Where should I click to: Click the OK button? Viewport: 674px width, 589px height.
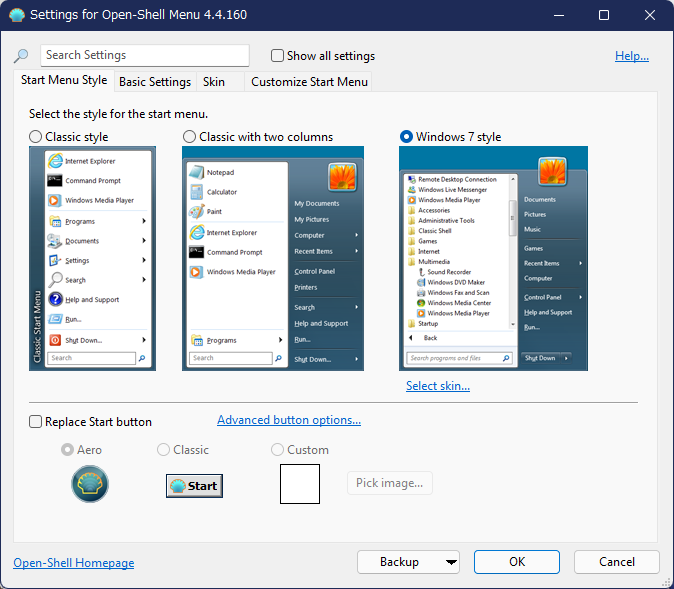[517, 562]
